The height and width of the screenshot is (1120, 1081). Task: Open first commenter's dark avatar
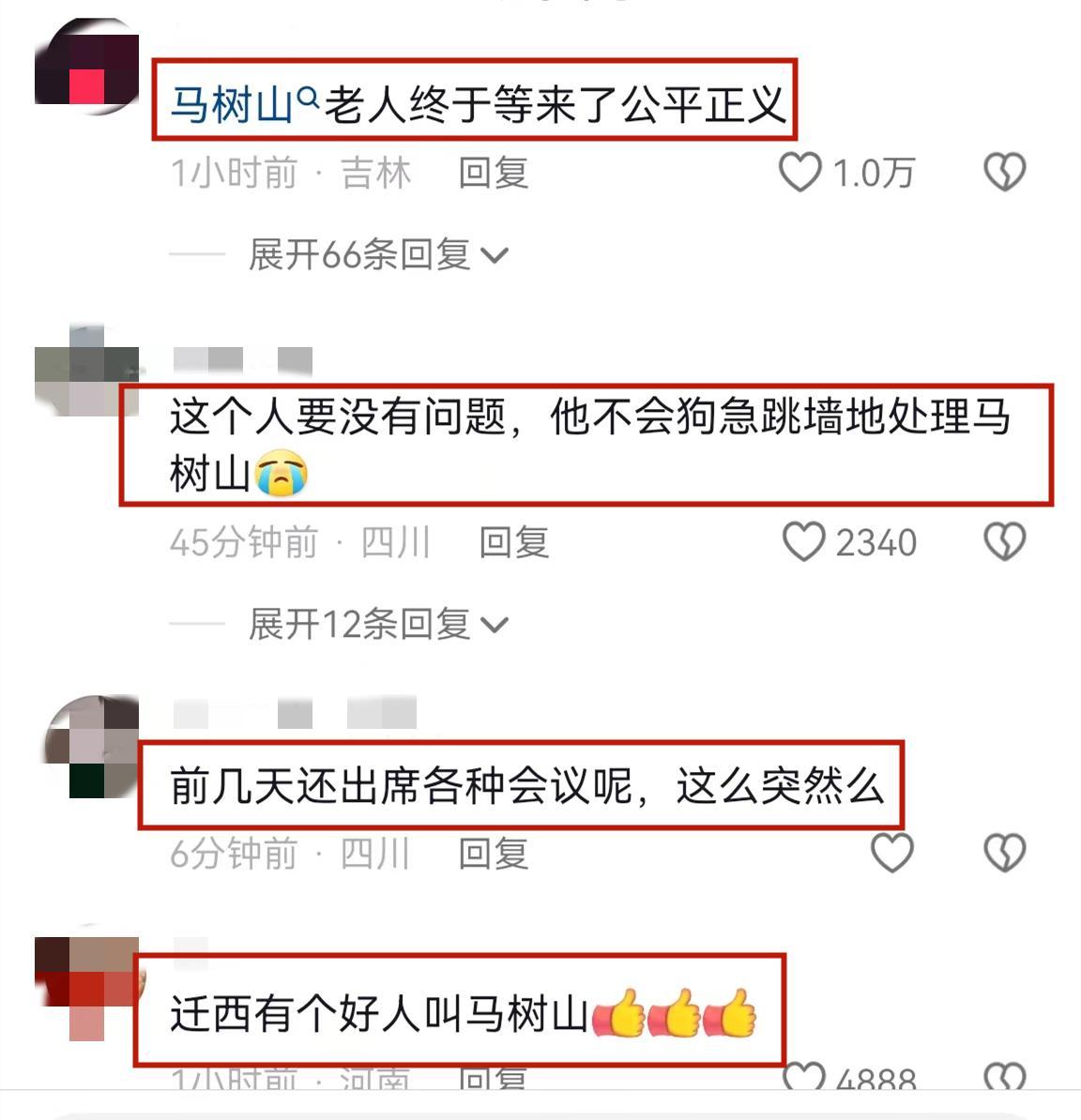(x=86, y=68)
